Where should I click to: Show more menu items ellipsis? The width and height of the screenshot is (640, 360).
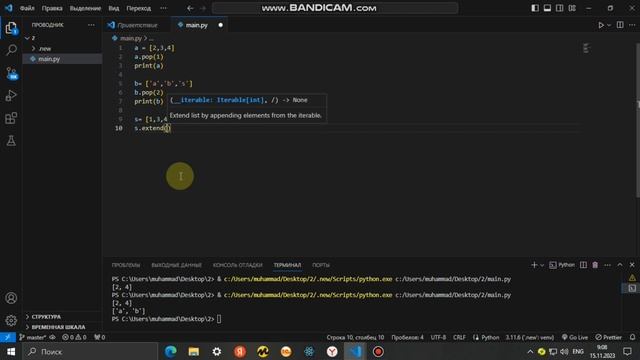(163, 8)
